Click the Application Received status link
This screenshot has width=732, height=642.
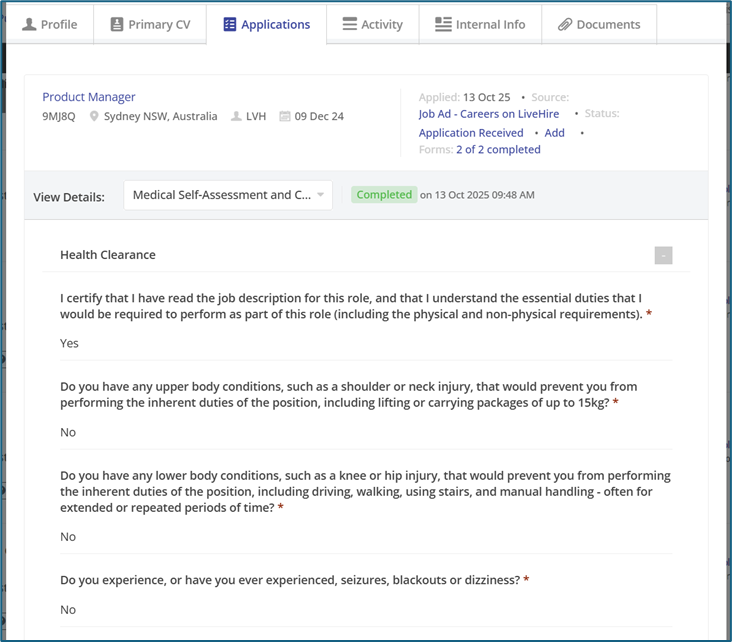(471, 133)
